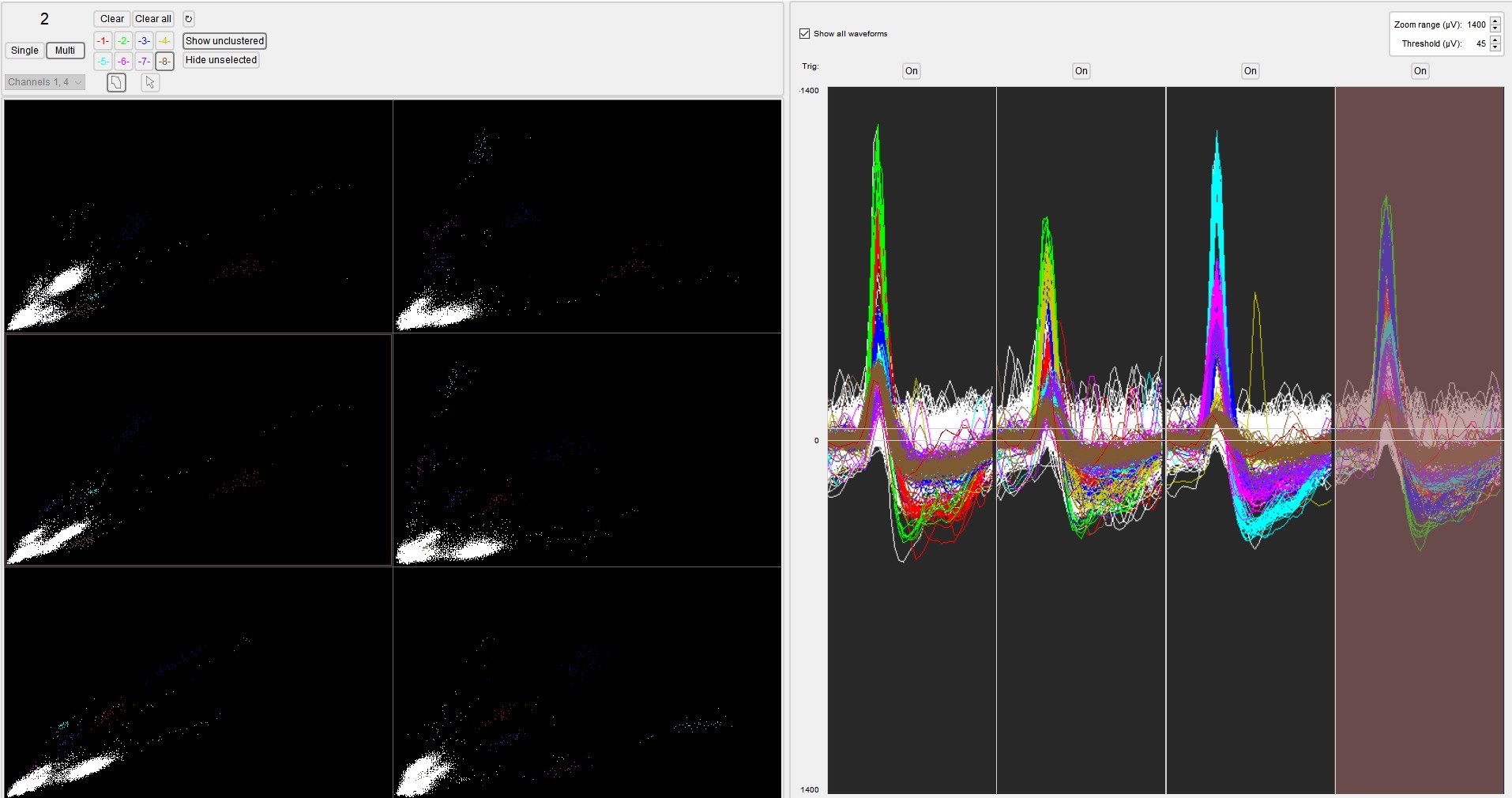
Task: Select the highlighted fourth waveform panel
Action: [x=1420, y=440]
